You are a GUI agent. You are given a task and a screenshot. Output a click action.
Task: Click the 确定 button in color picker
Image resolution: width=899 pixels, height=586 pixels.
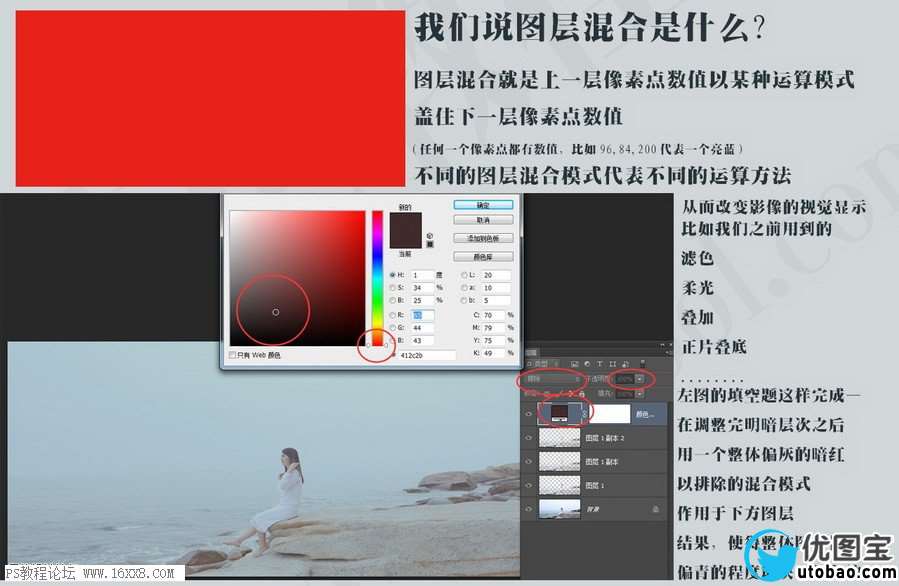coord(483,204)
